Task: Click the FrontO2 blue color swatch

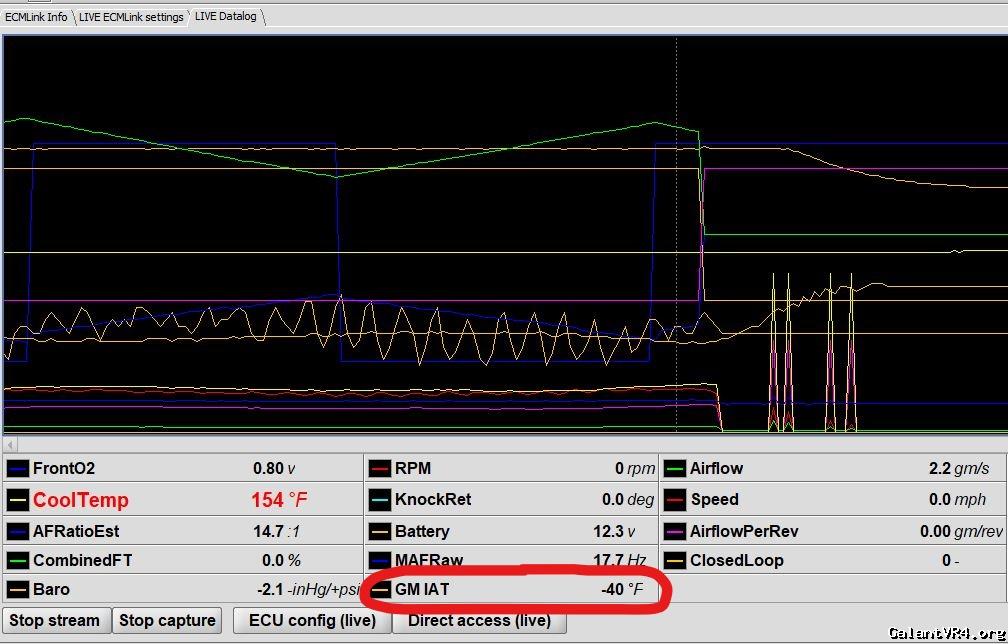Action: point(18,468)
